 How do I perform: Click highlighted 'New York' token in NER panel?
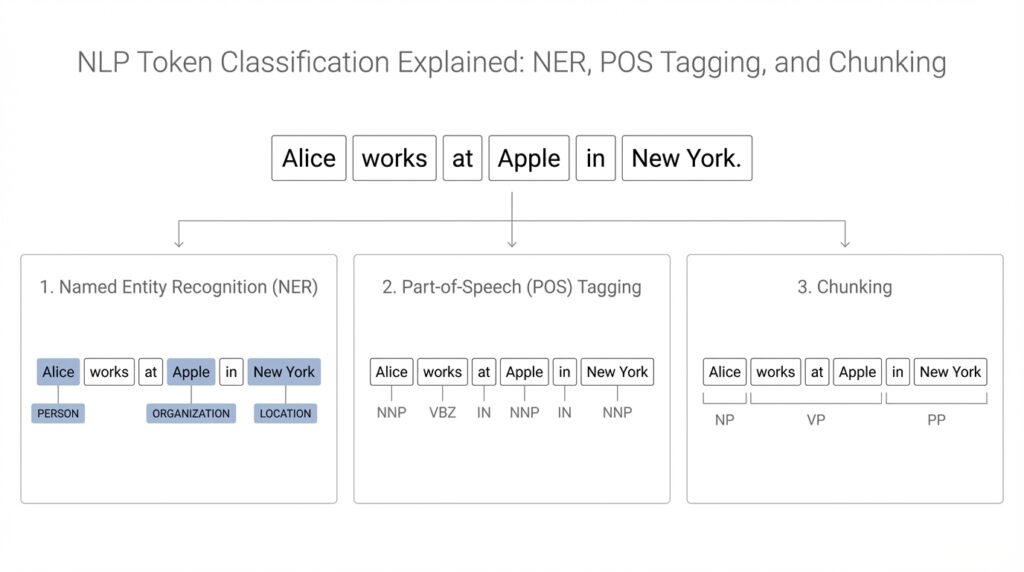[x=284, y=372]
